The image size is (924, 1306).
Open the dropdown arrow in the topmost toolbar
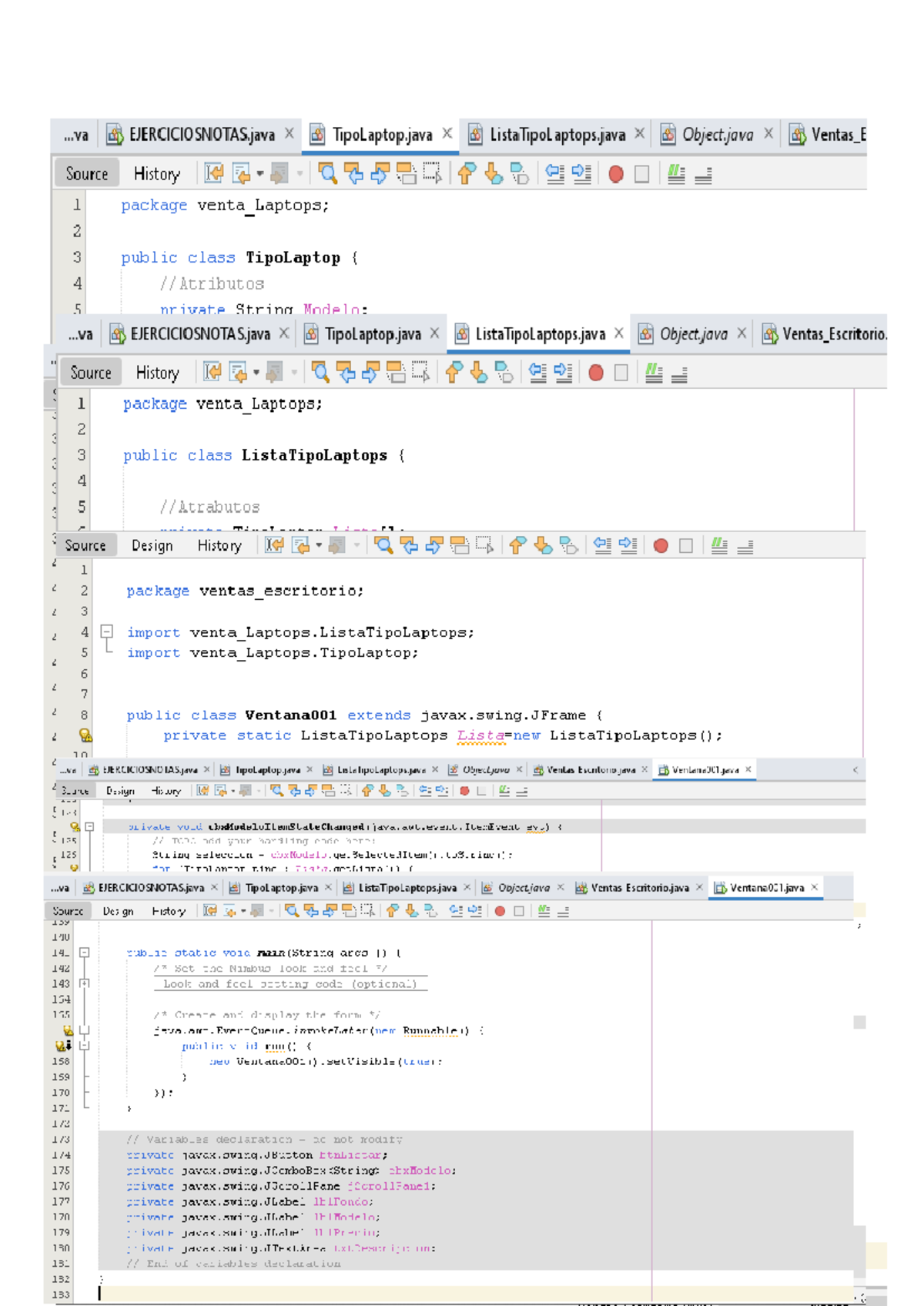260,174
